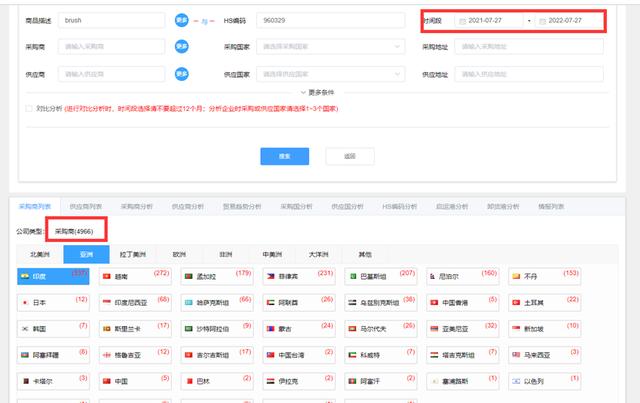Enable the 对比分析 checkbox
The image size is (640, 403).
tap(29, 109)
